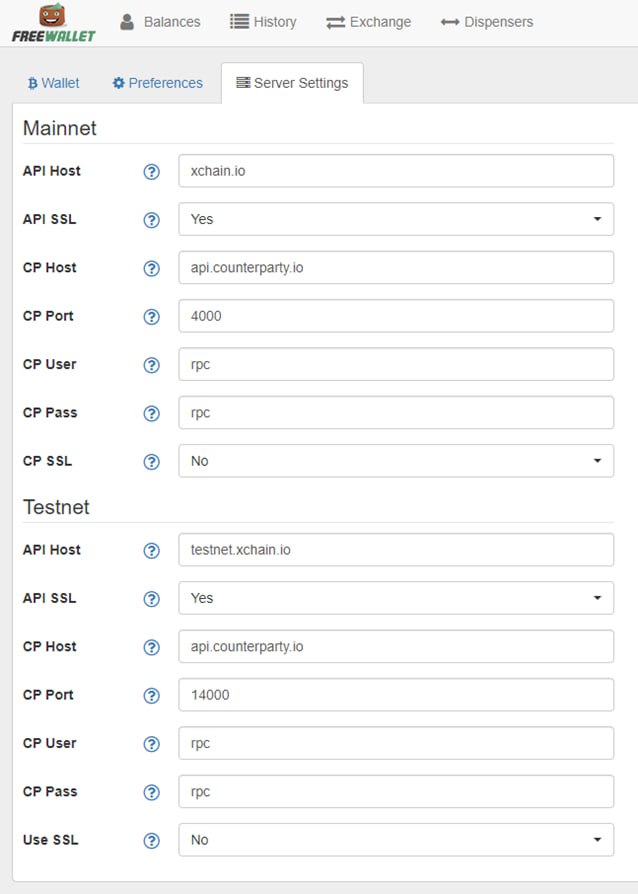The width and height of the screenshot is (638, 894).
Task: Open the Testnet API SSL dropdown
Action: [x=396, y=598]
